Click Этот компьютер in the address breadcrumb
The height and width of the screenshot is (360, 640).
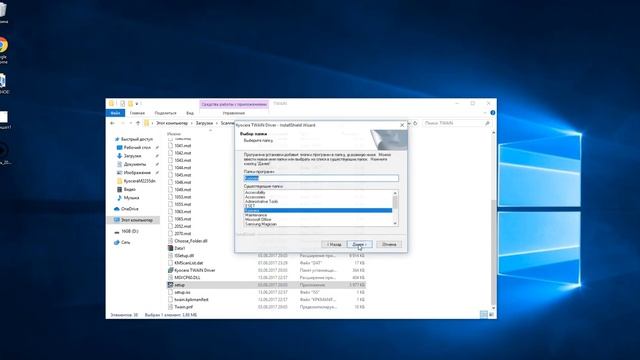[x=172, y=123]
